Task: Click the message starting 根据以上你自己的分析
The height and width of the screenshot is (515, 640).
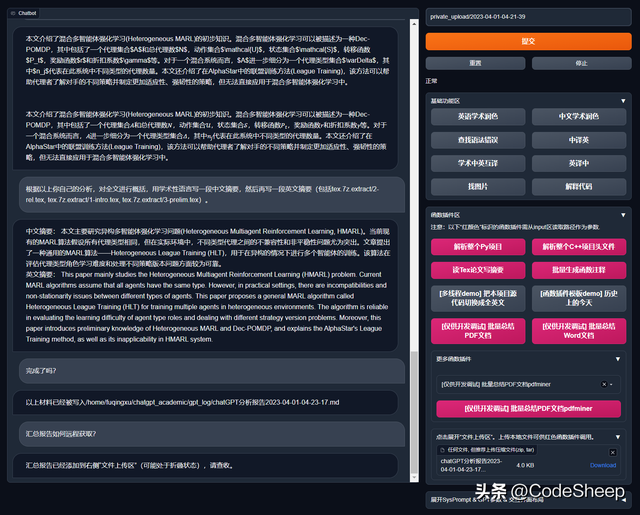Action: tap(211, 195)
